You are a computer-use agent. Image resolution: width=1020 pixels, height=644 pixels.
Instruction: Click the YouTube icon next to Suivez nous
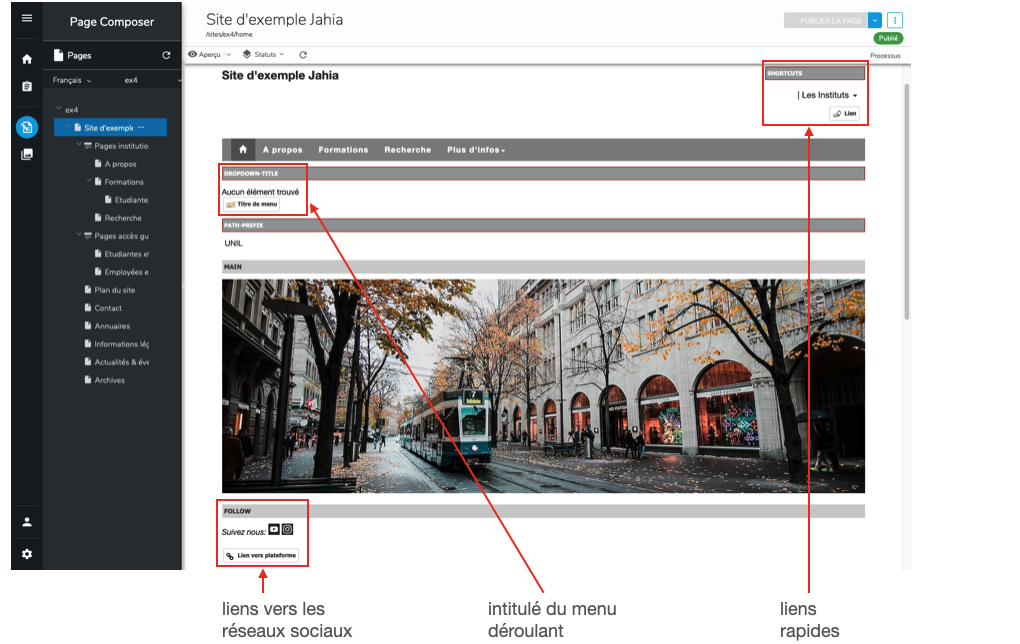click(274, 530)
